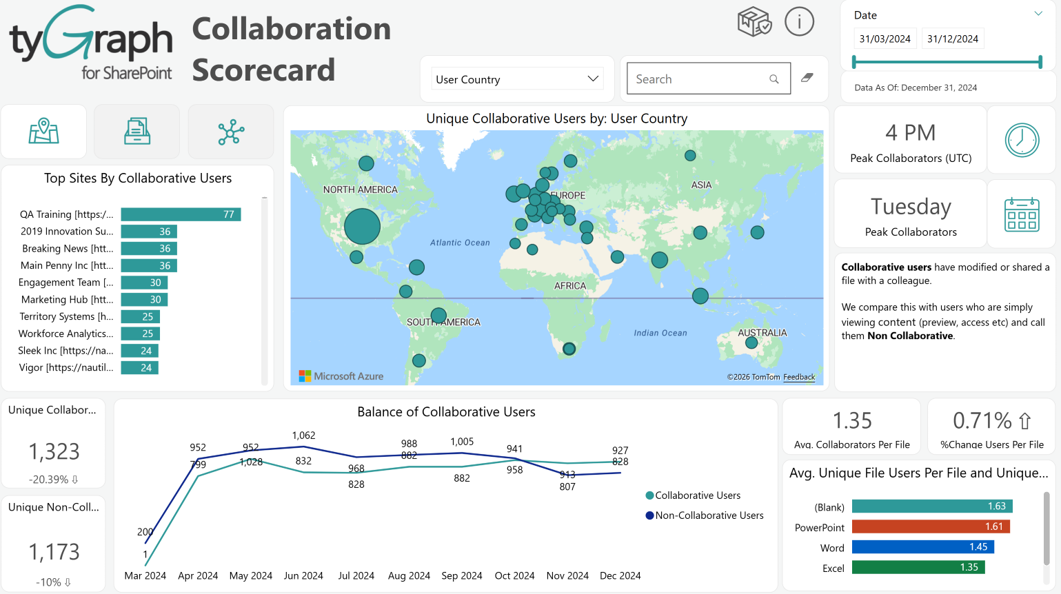The height and width of the screenshot is (594, 1061).
Task: Click the Brazil map bubble
Action: coord(438,315)
